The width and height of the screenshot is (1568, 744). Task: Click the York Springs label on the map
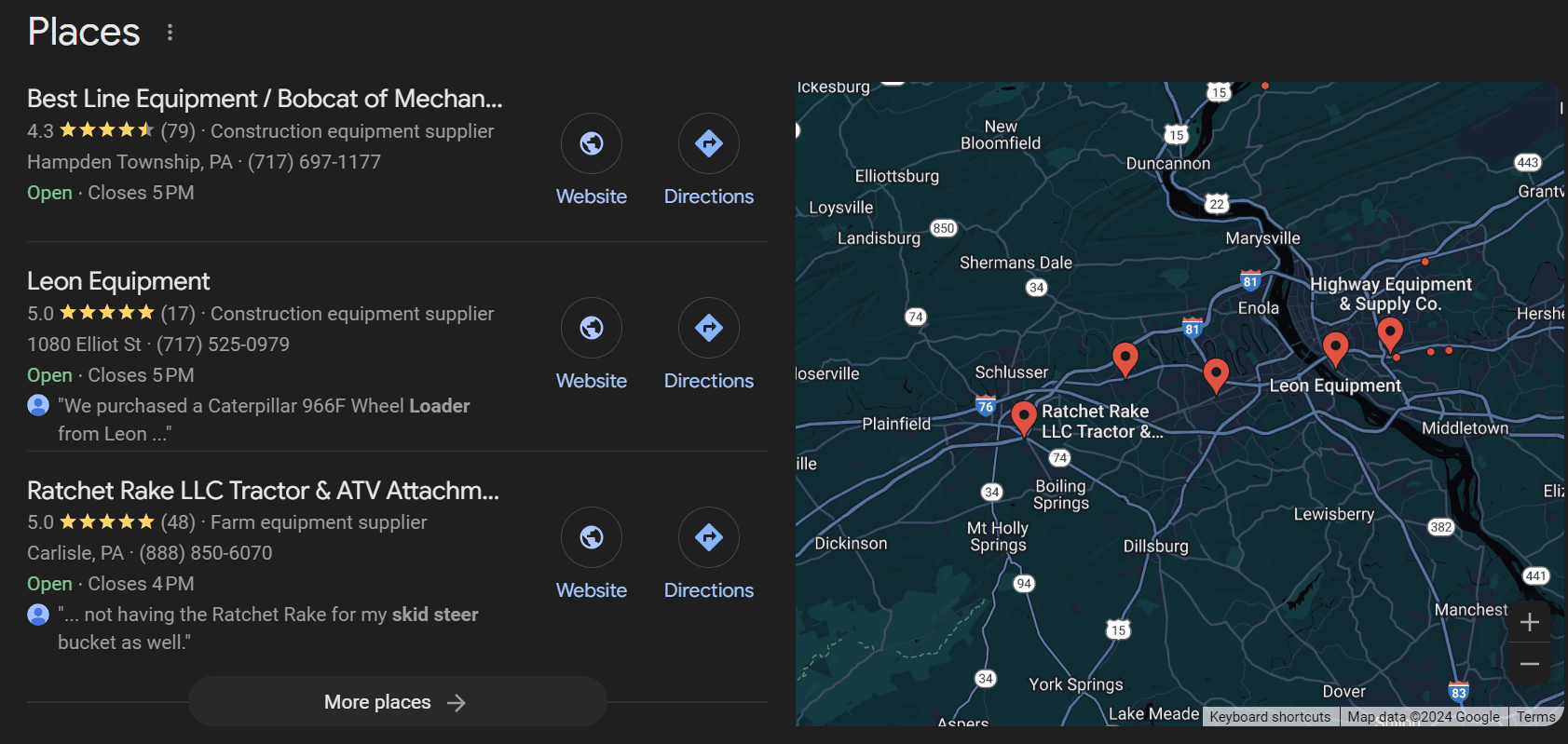(x=1076, y=684)
